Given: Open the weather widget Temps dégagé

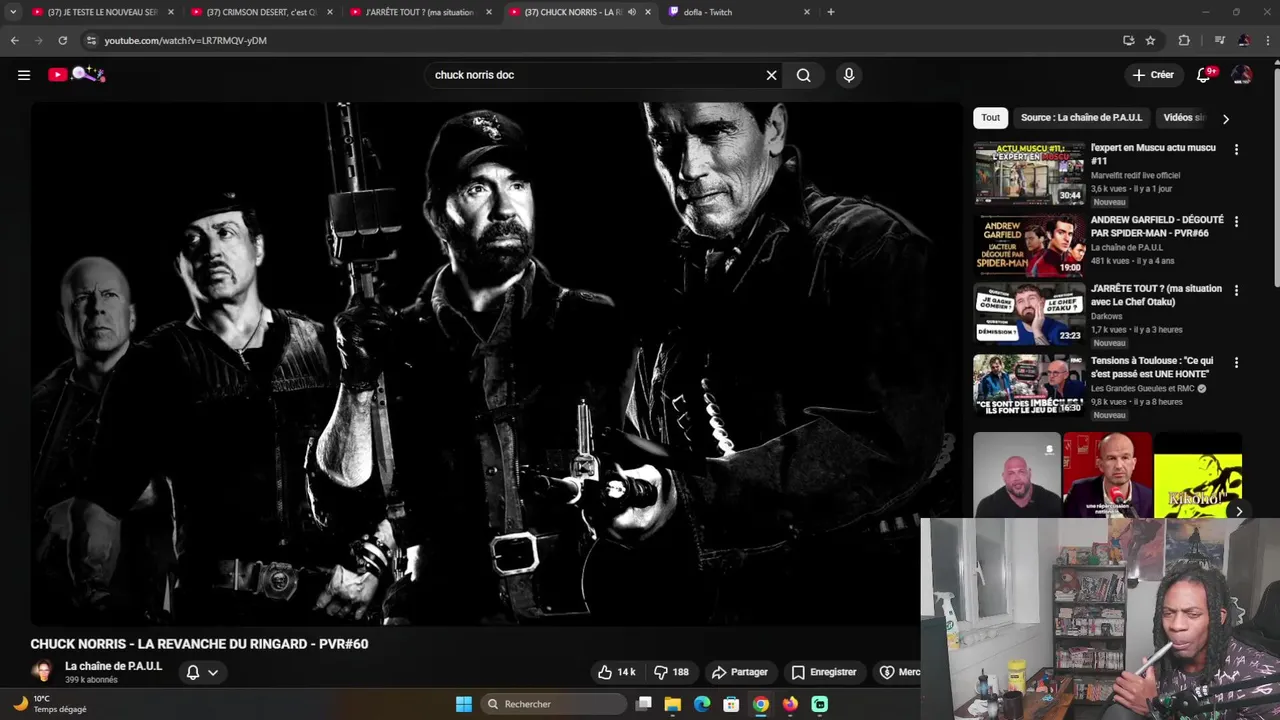Looking at the screenshot, I should [50, 704].
